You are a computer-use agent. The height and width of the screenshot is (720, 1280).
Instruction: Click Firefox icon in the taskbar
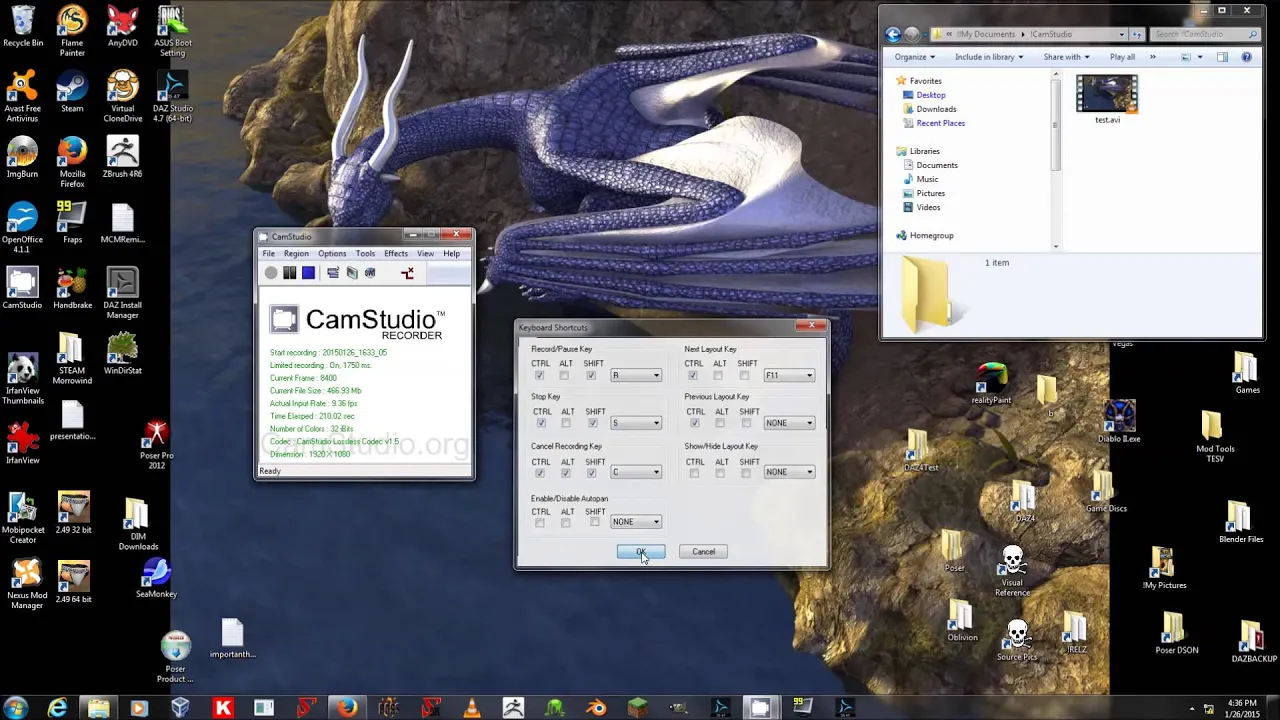pos(346,708)
